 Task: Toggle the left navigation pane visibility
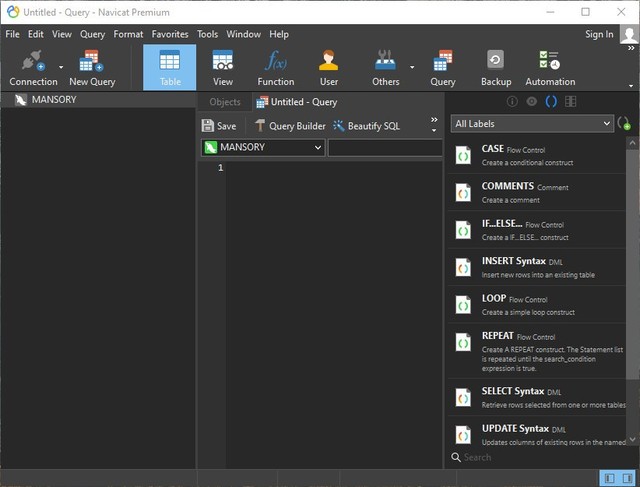tap(609, 479)
